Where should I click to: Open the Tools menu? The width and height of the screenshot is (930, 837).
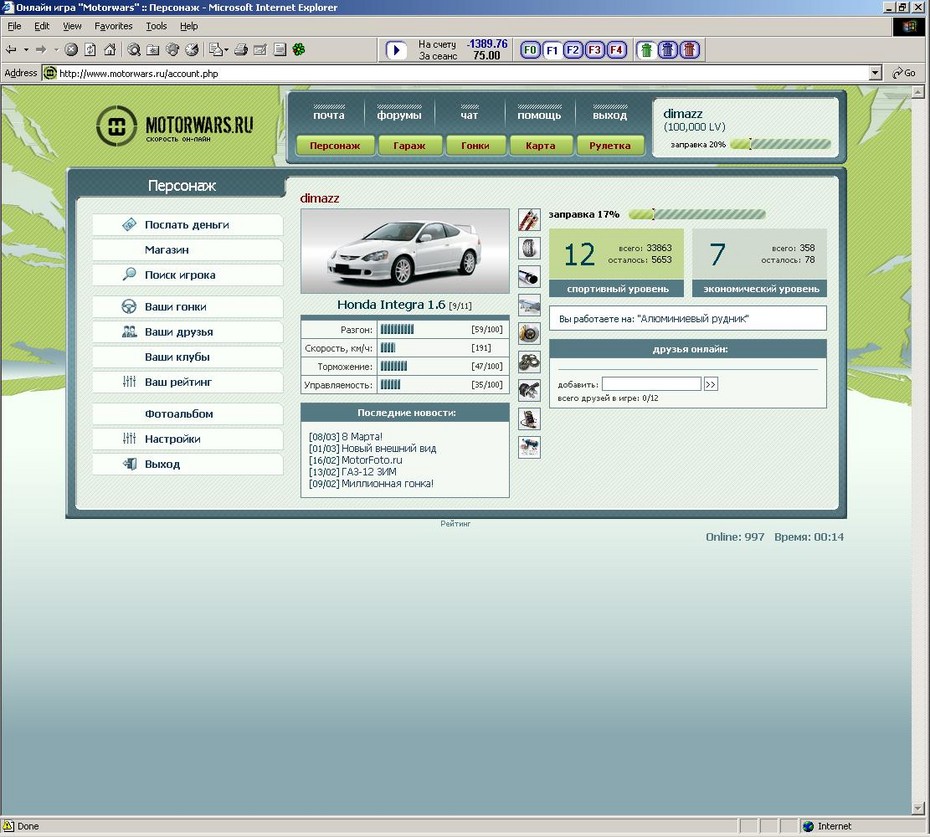pos(156,26)
